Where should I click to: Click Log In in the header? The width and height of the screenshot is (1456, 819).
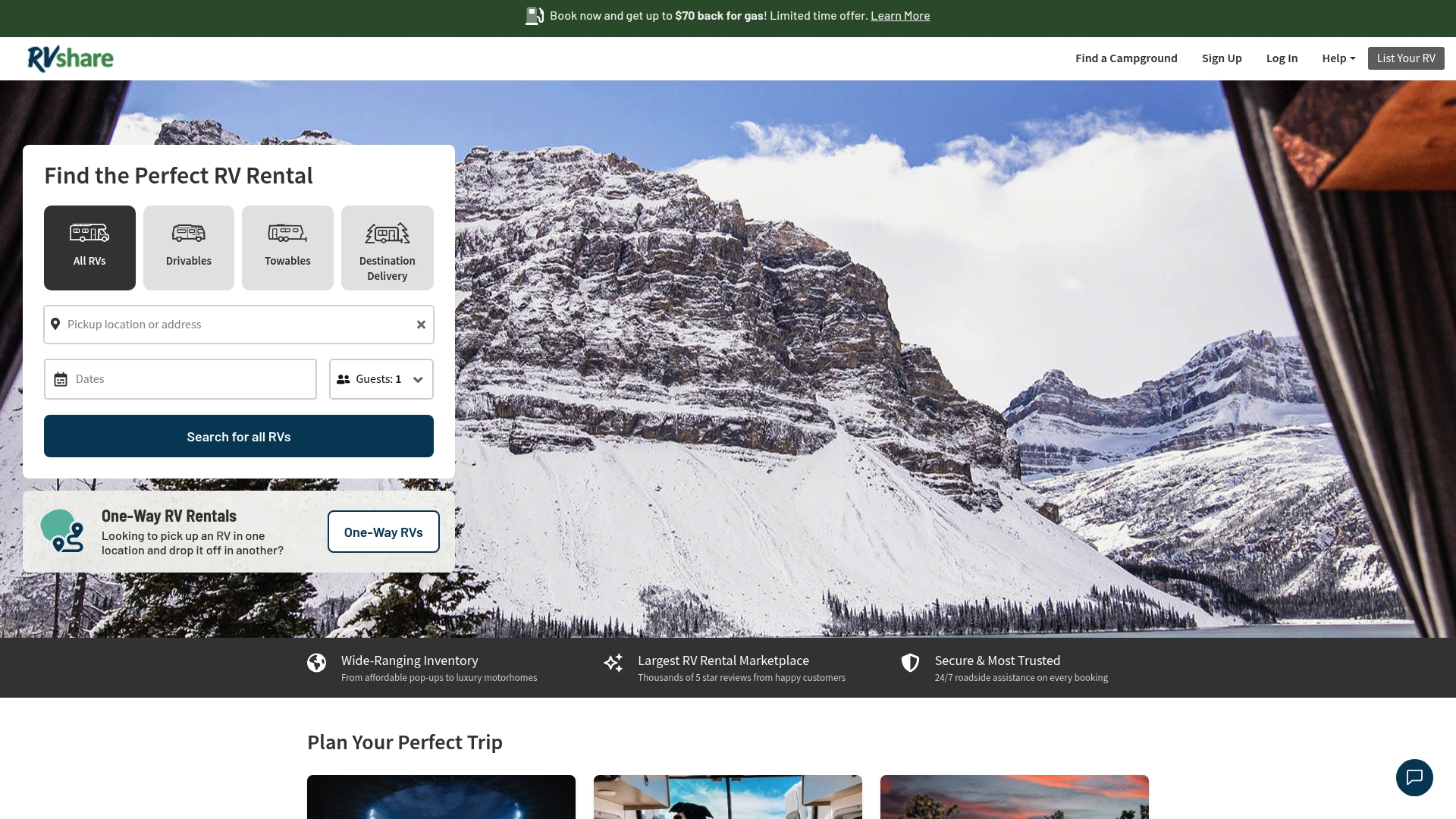(x=1282, y=58)
